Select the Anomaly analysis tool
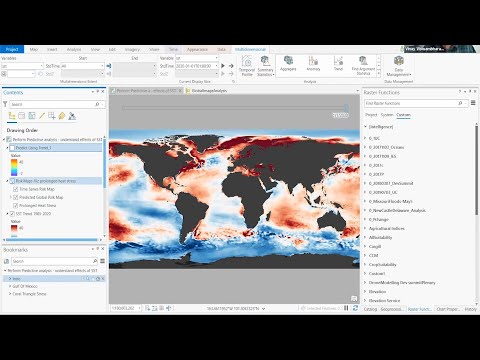 (313, 63)
